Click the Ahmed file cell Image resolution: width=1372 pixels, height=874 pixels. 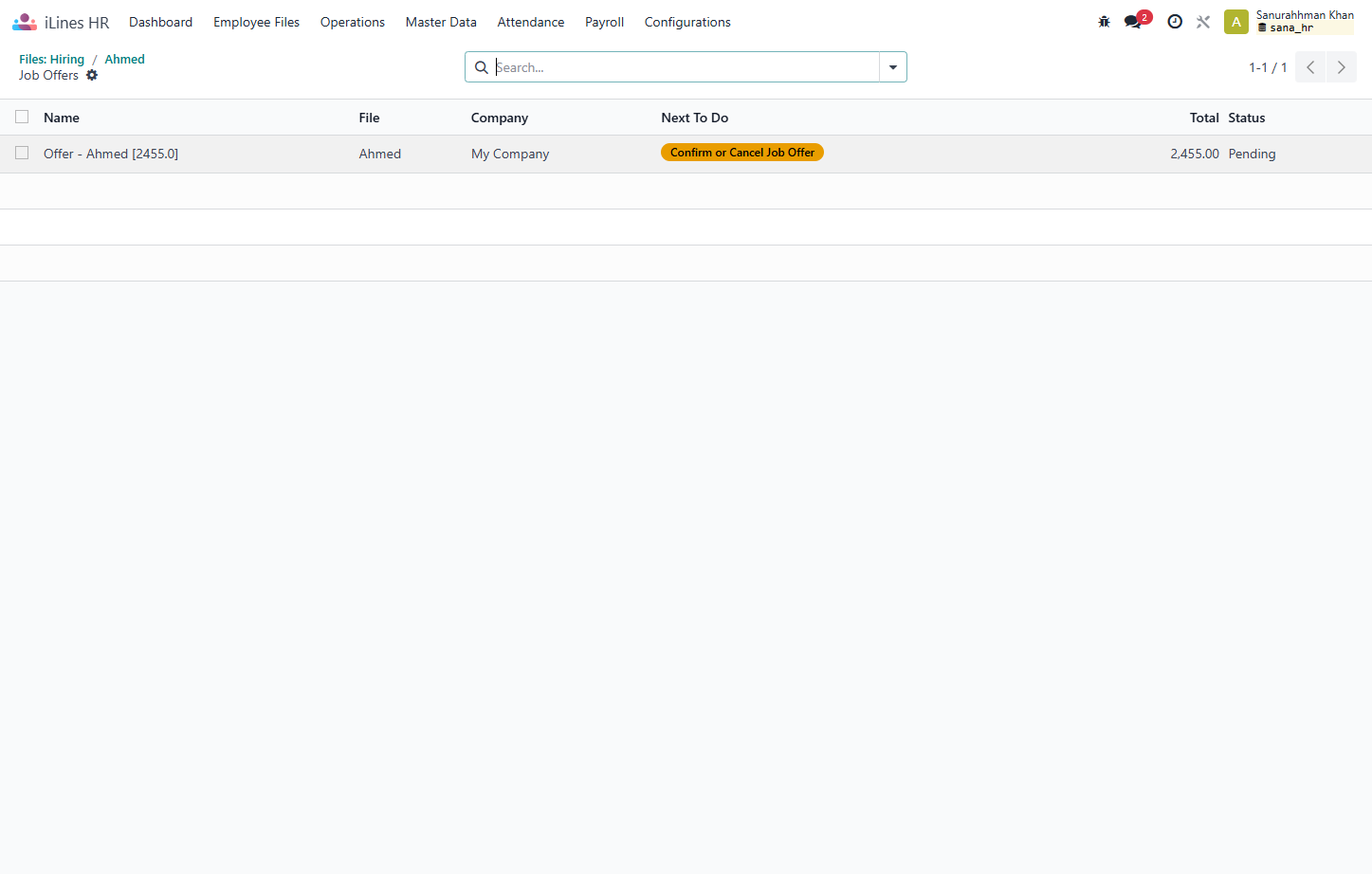[x=379, y=154]
